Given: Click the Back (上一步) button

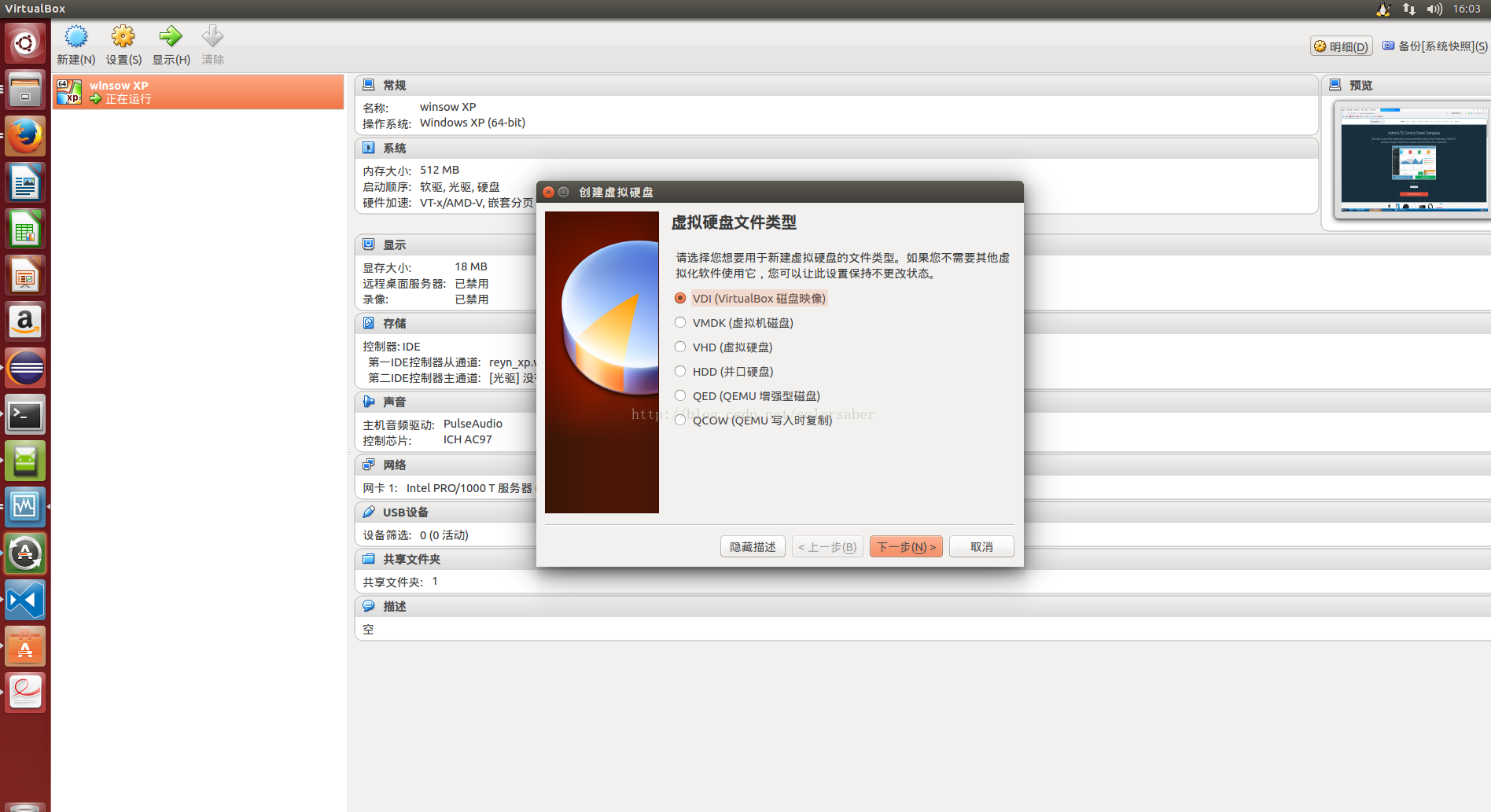Looking at the screenshot, I should pos(827,546).
